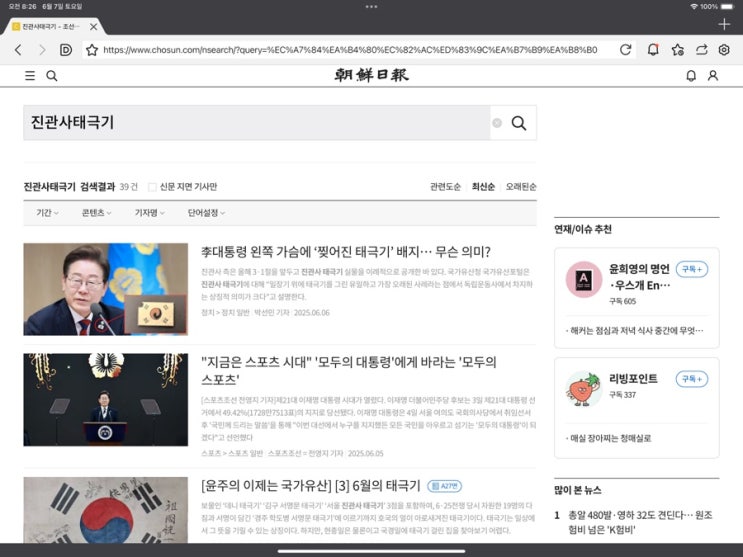This screenshot has width=743, height=557.
Task: Open a new tab with plus icon
Action: click(x=724, y=24)
